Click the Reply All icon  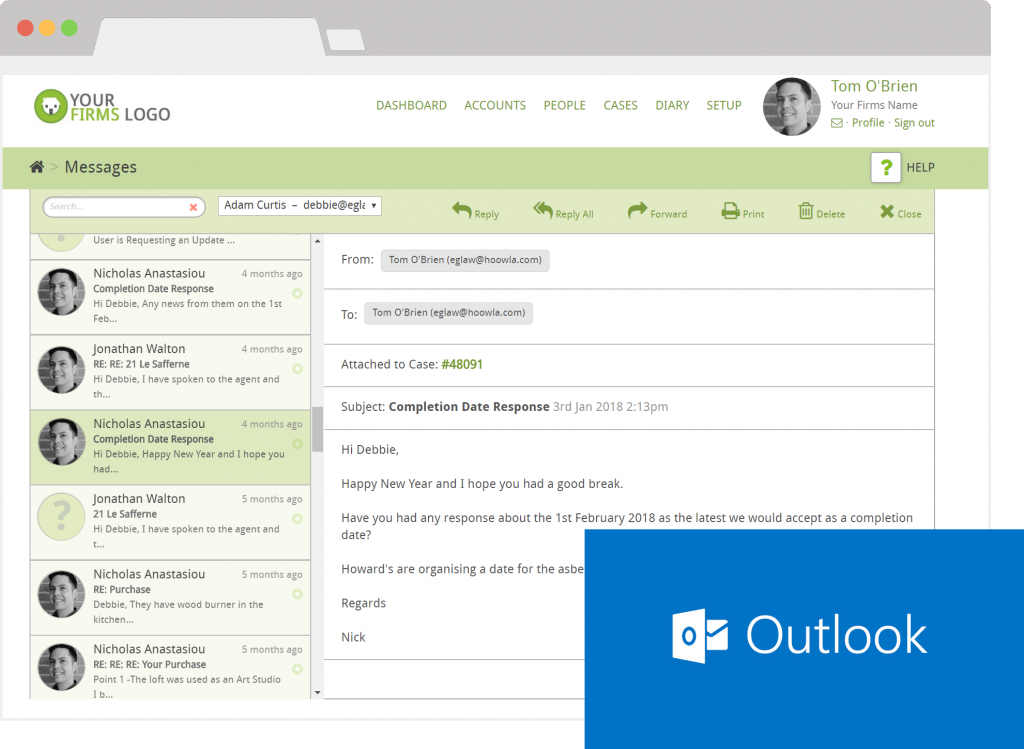pos(543,210)
